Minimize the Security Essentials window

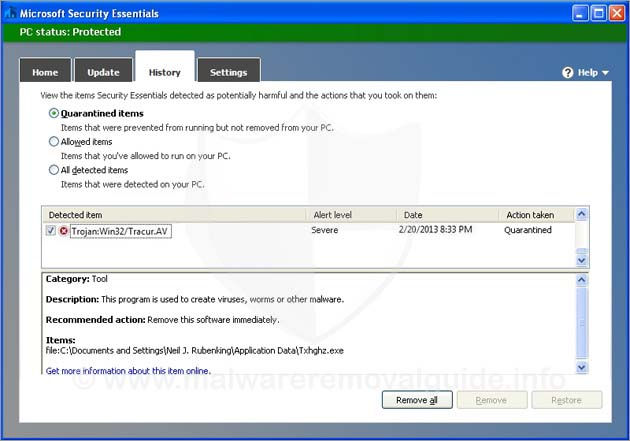click(579, 14)
